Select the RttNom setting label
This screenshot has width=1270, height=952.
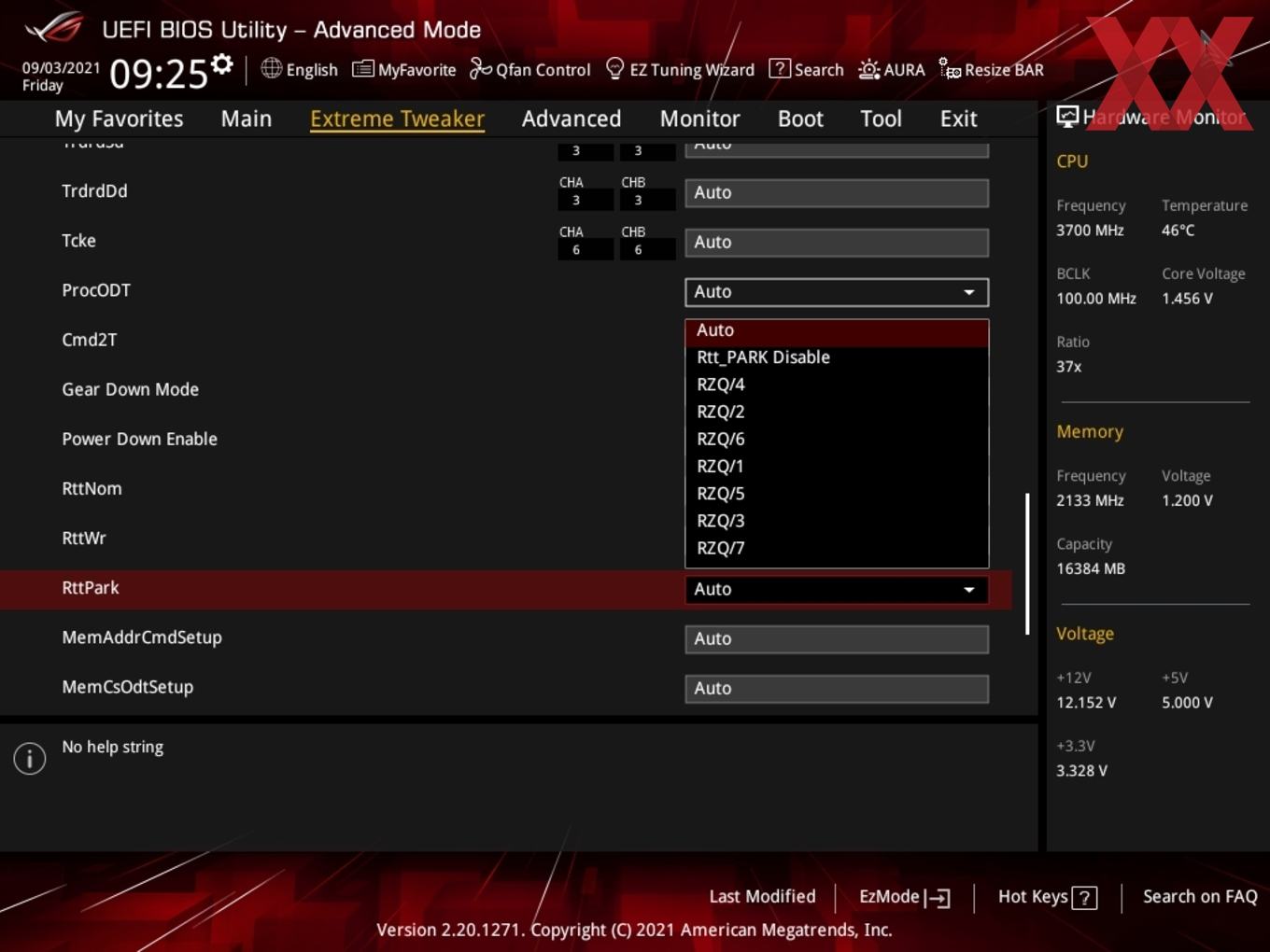click(x=92, y=489)
